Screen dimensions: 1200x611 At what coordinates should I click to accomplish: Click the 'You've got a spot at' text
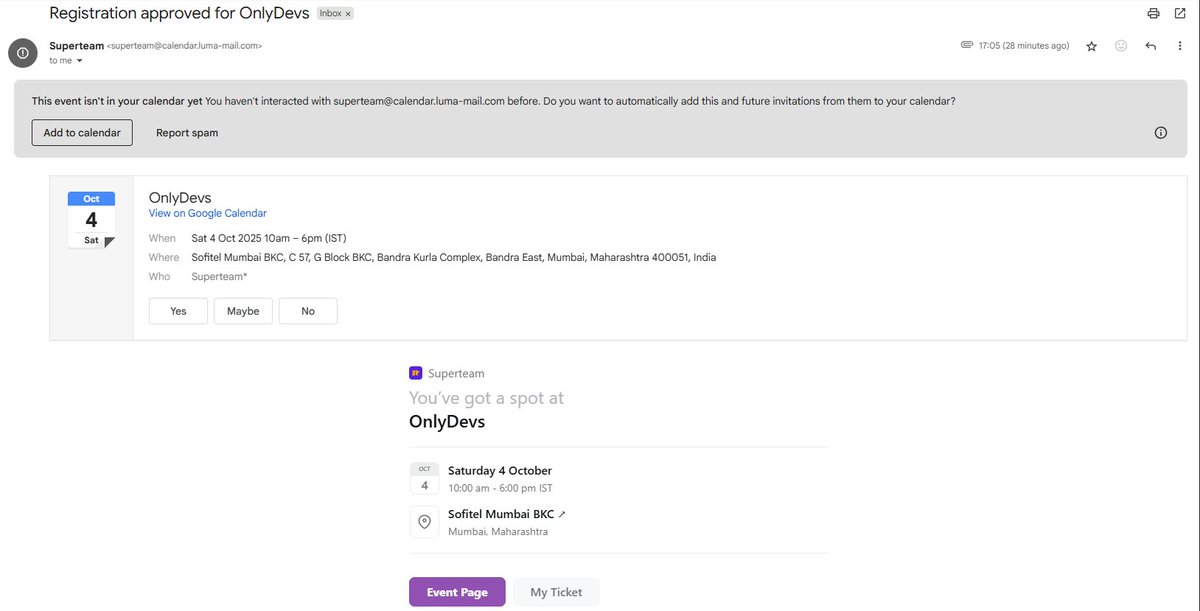[x=486, y=398]
